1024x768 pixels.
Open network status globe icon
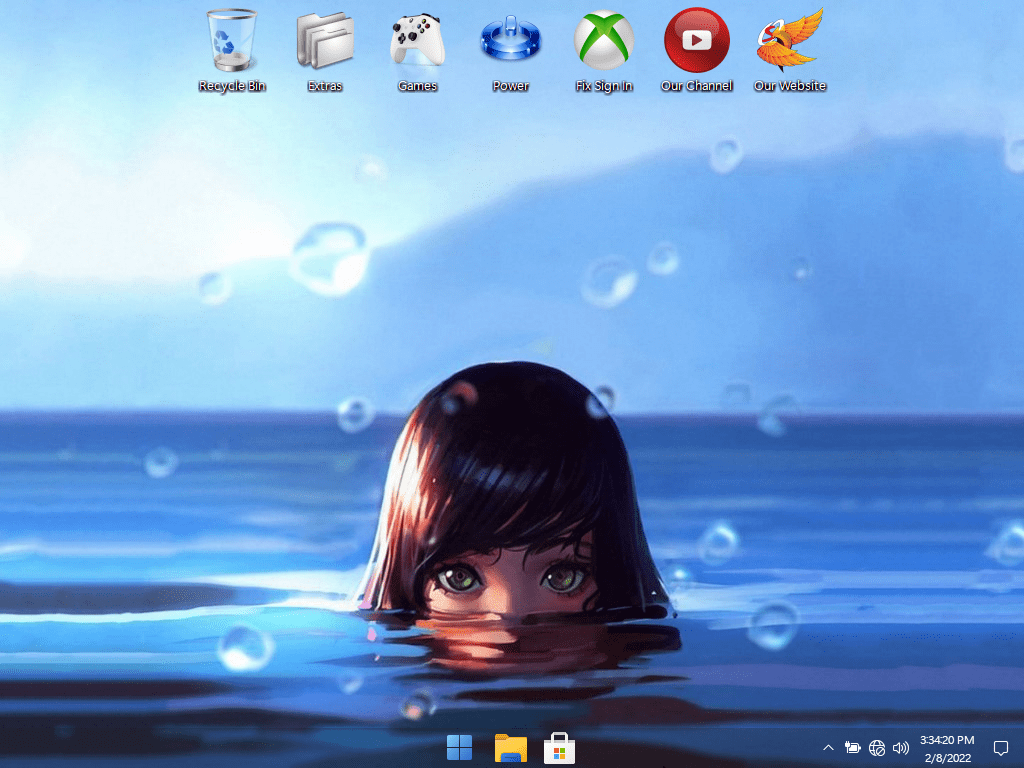(x=877, y=748)
